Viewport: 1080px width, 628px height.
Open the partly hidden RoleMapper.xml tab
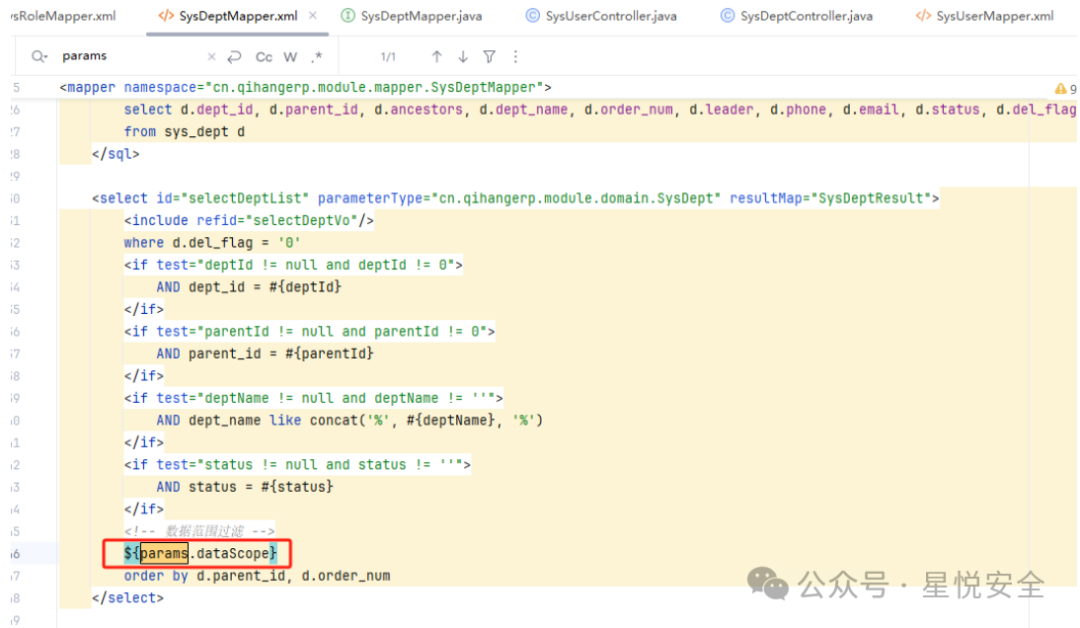click(63, 16)
